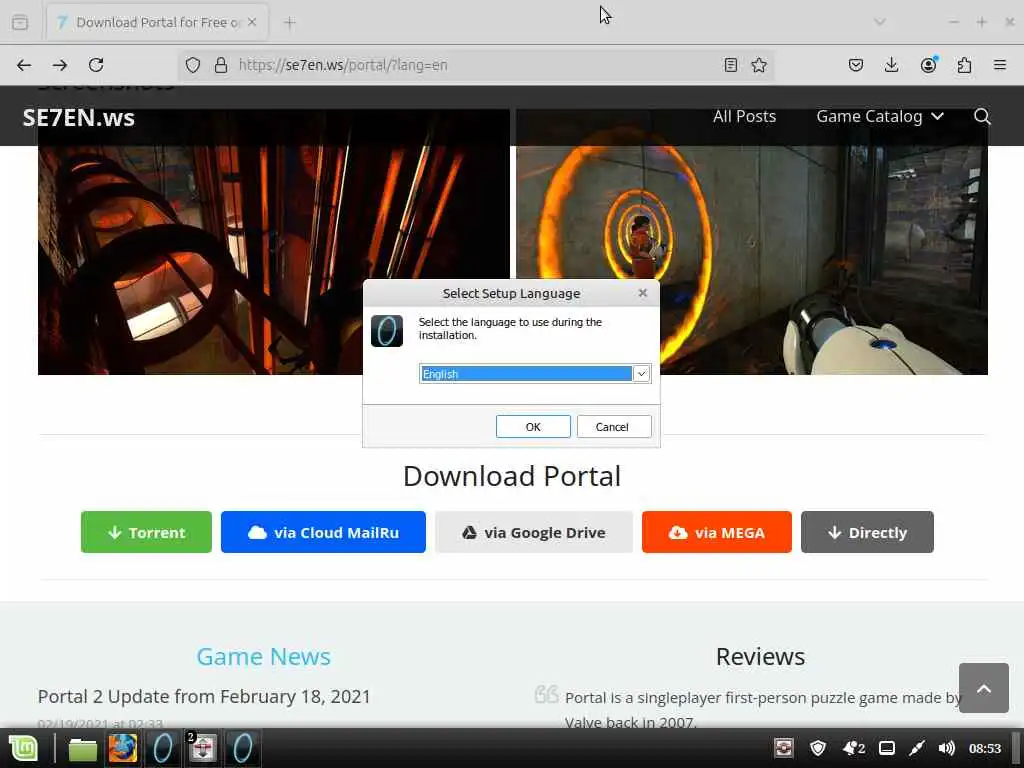Switch to Firefox in the taskbar
1024x768 pixels.
tap(123, 748)
